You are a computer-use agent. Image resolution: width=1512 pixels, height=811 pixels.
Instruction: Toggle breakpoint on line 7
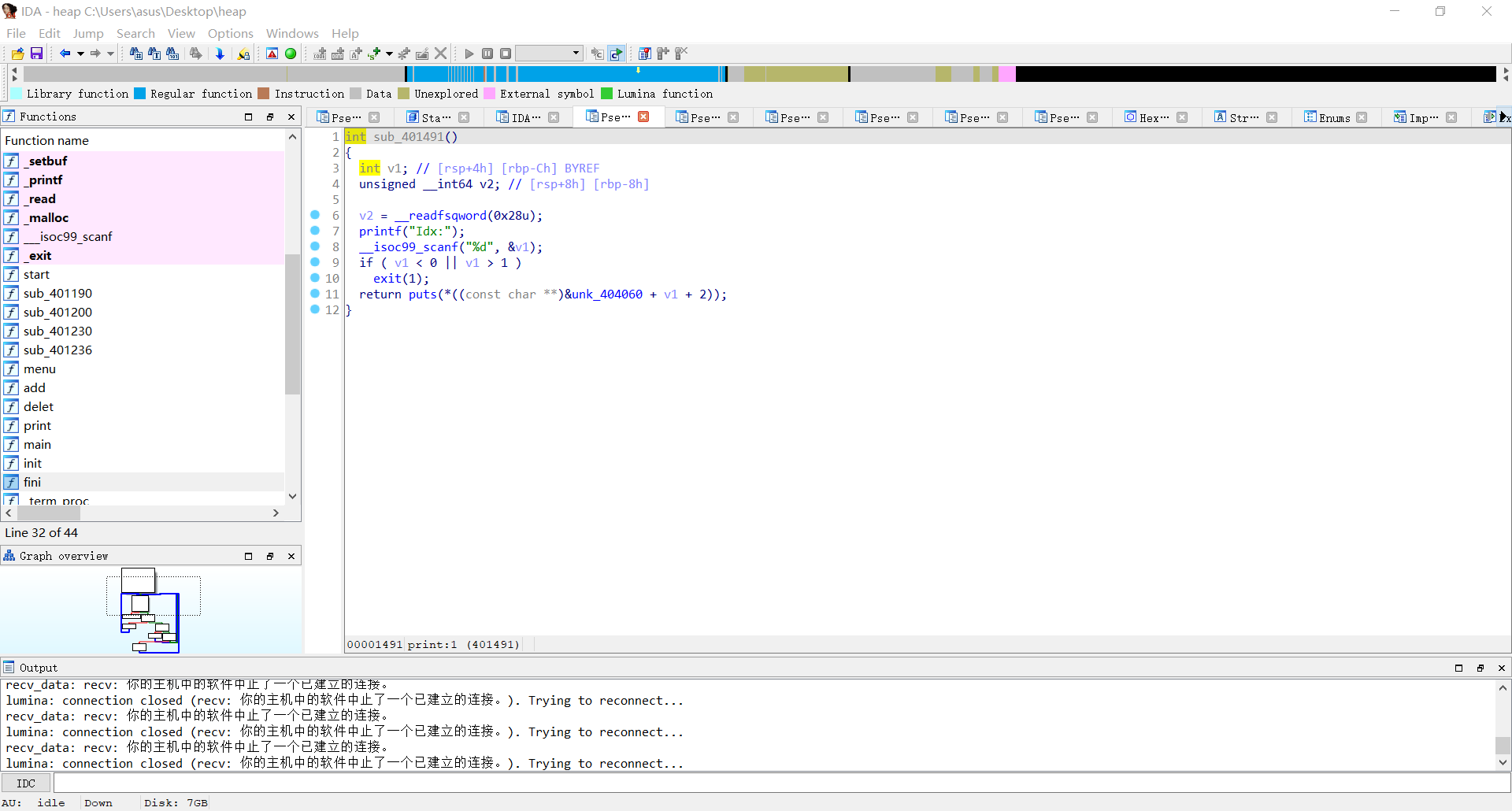coord(315,231)
